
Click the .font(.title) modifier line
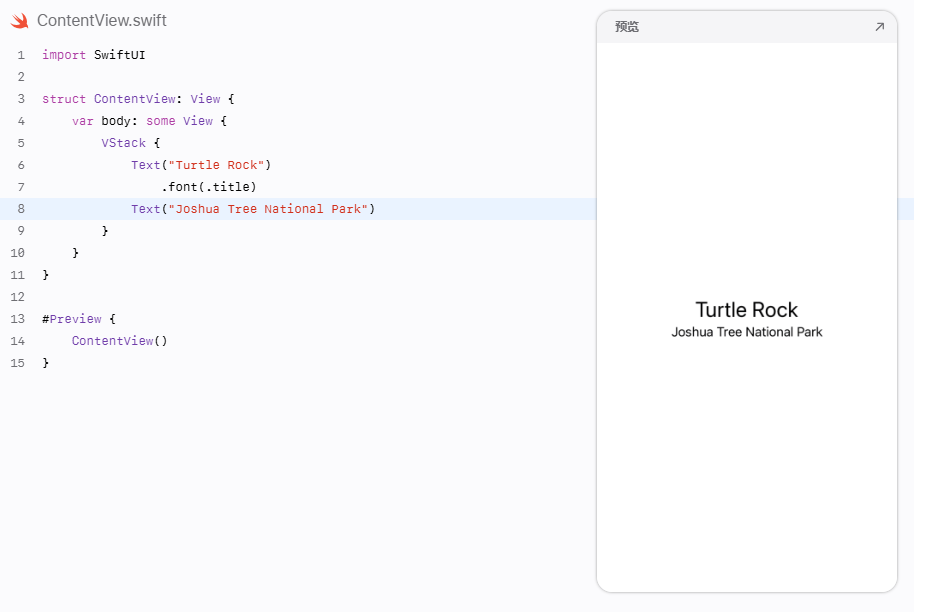pos(209,187)
